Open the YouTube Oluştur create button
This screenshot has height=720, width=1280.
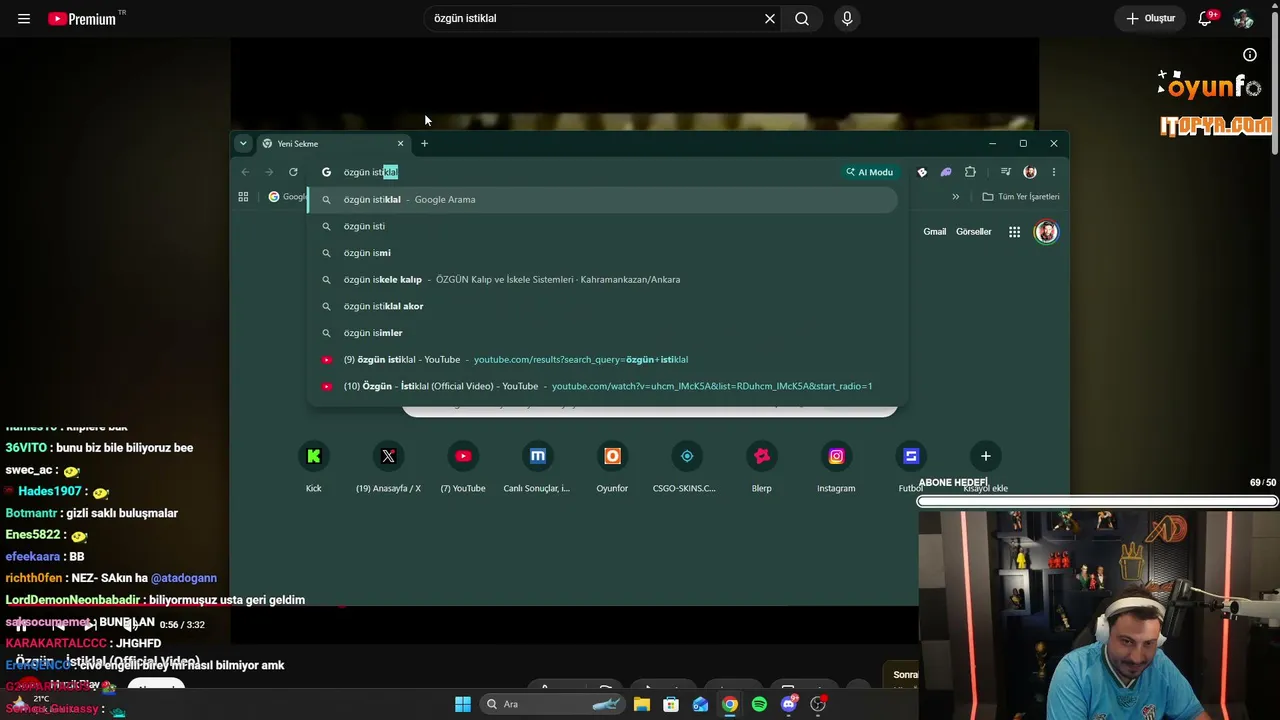pyautogui.click(x=1150, y=18)
